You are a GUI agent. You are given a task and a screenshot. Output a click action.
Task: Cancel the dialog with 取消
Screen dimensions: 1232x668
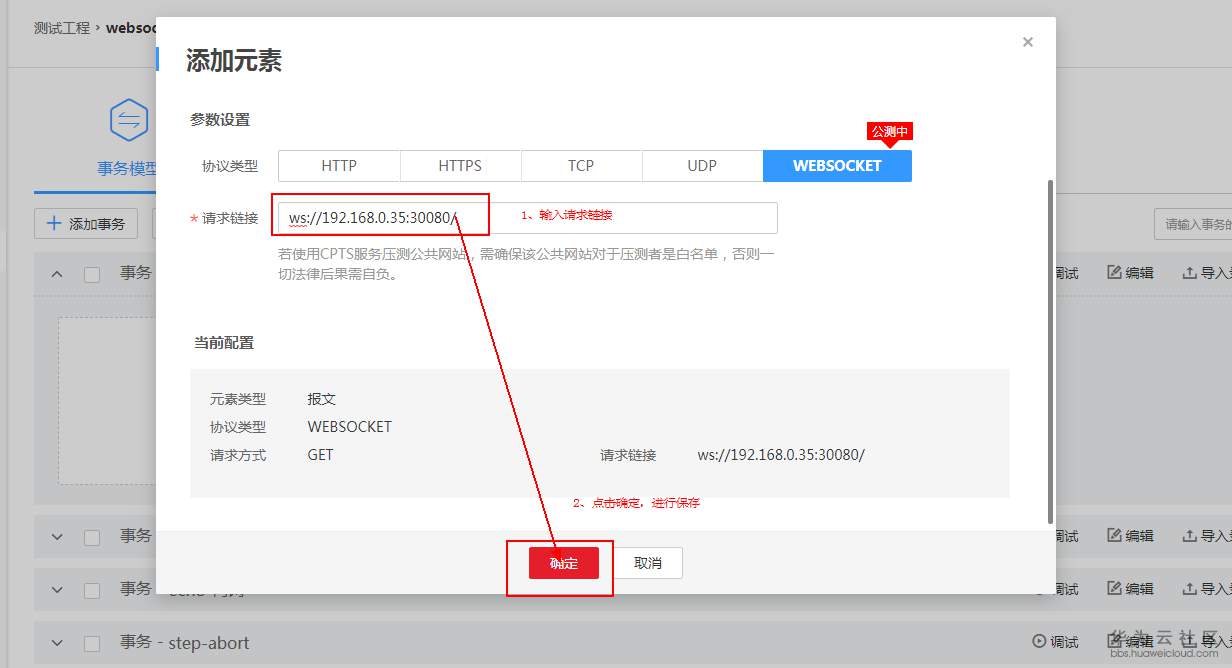click(x=648, y=563)
